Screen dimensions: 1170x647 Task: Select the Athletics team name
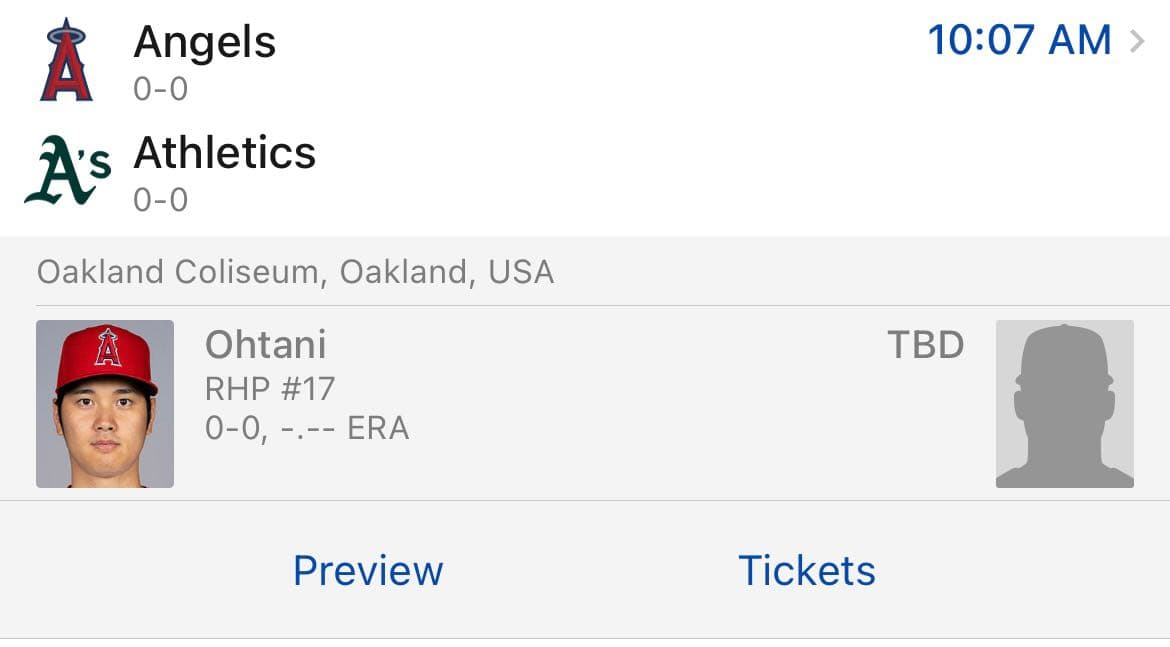pos(224,152)
